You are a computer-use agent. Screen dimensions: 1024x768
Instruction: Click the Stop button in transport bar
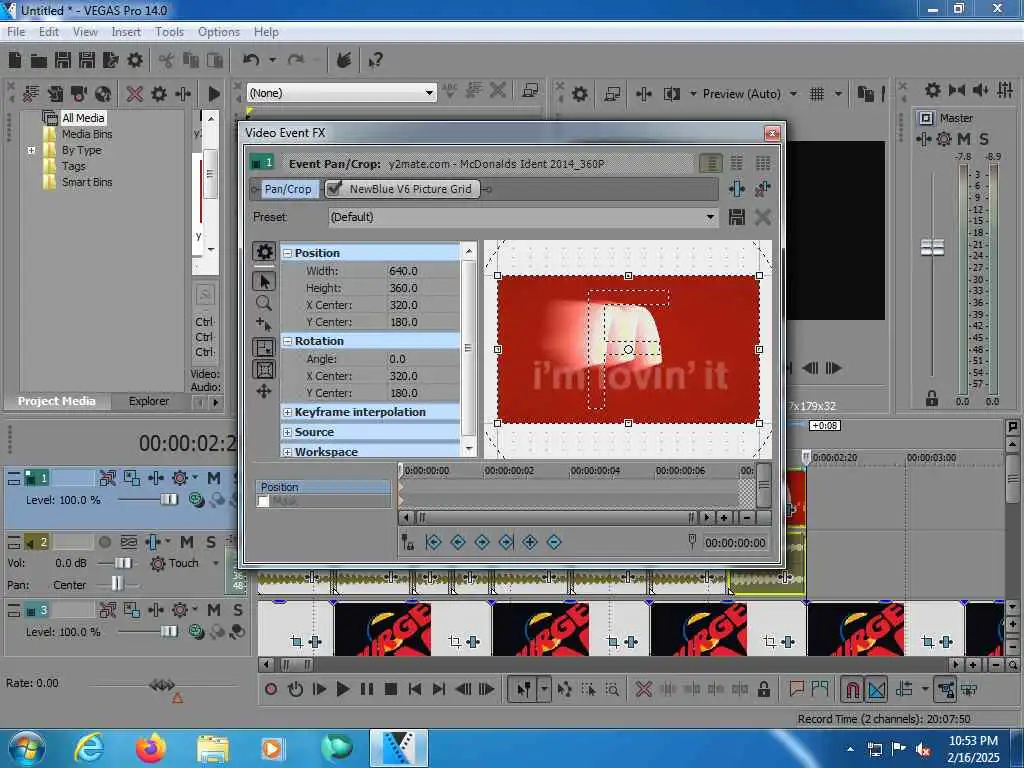pos(391,689)
